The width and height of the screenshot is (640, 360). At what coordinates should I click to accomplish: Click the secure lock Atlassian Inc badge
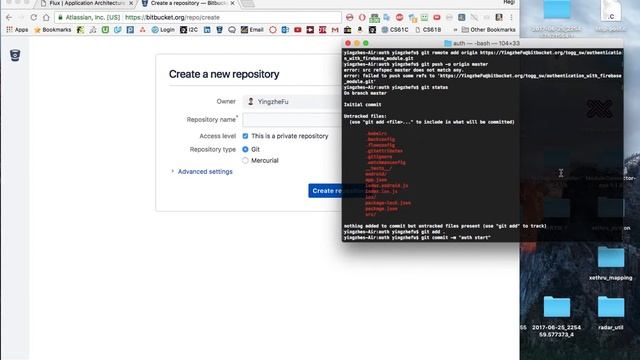[89, 18]
